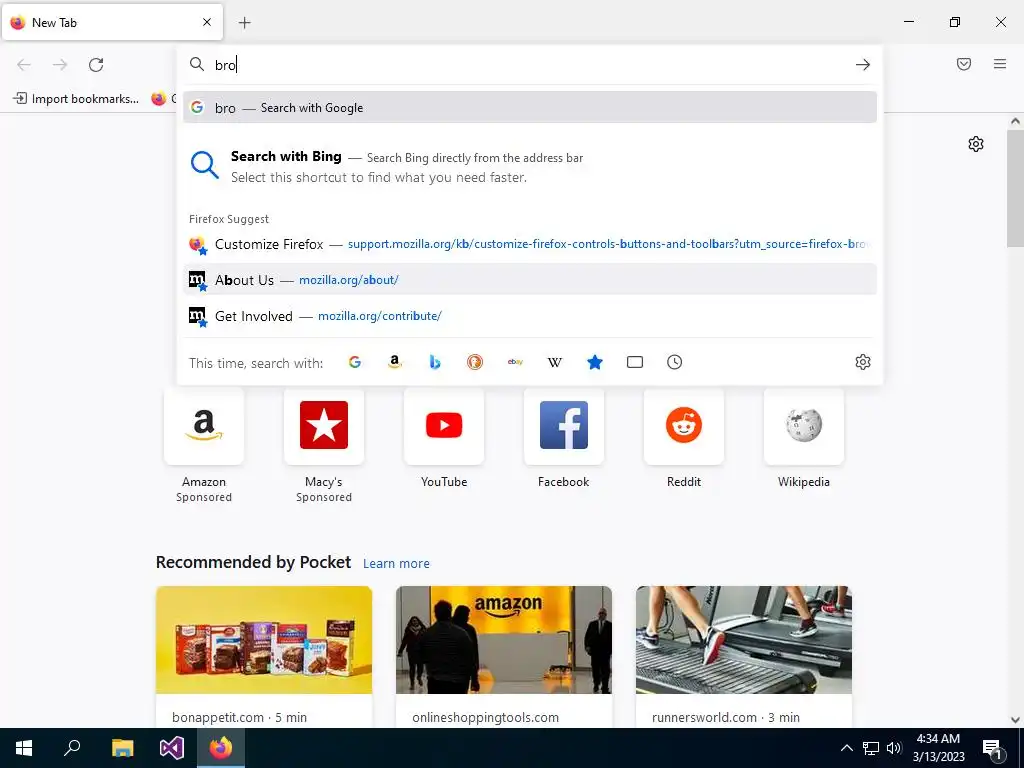The image size is (1024, 768).
Task: Select the Search with Bing shortcut
Action: coord(530,167)
